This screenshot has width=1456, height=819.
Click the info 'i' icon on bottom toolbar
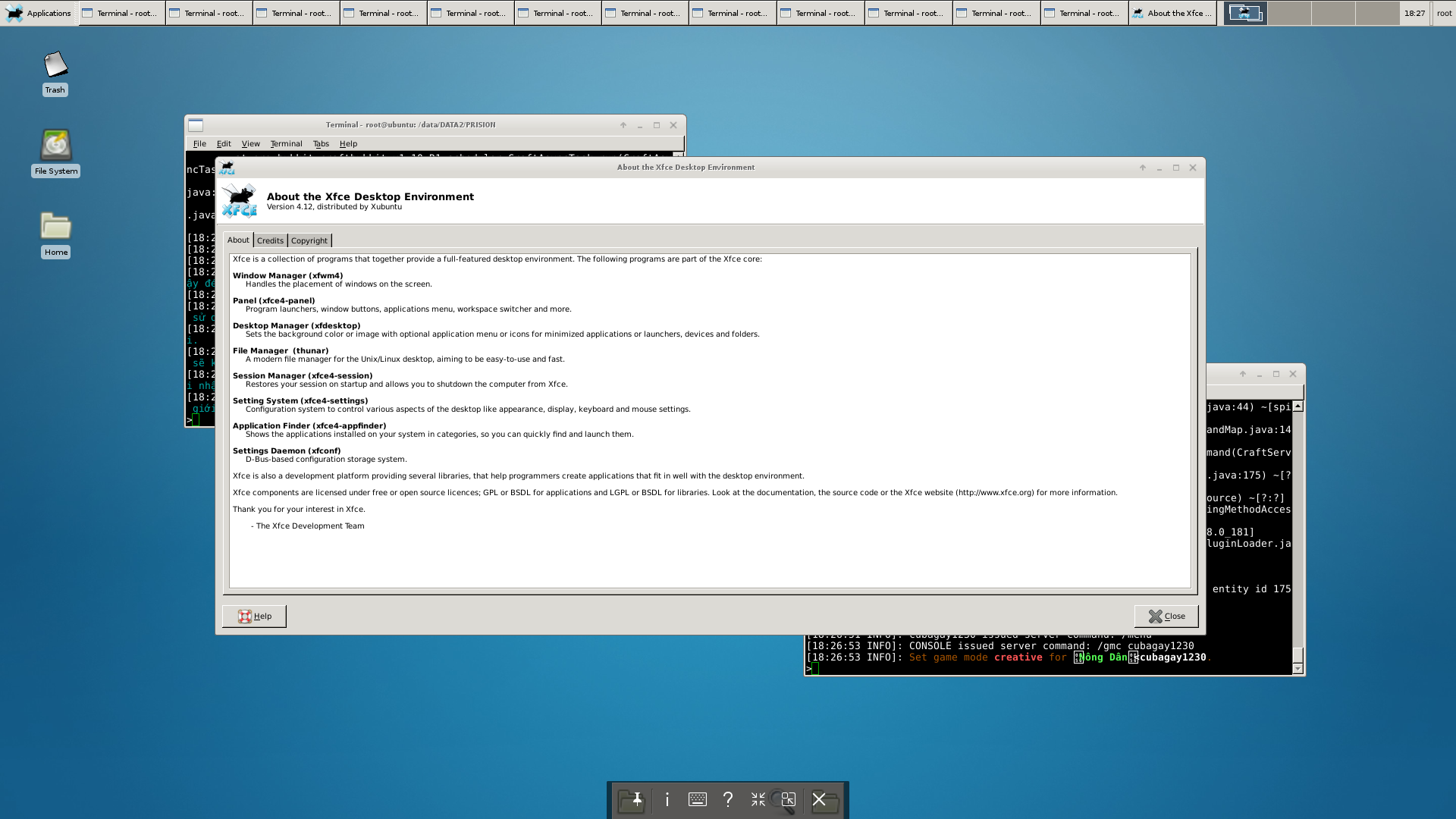pos(667,799)
